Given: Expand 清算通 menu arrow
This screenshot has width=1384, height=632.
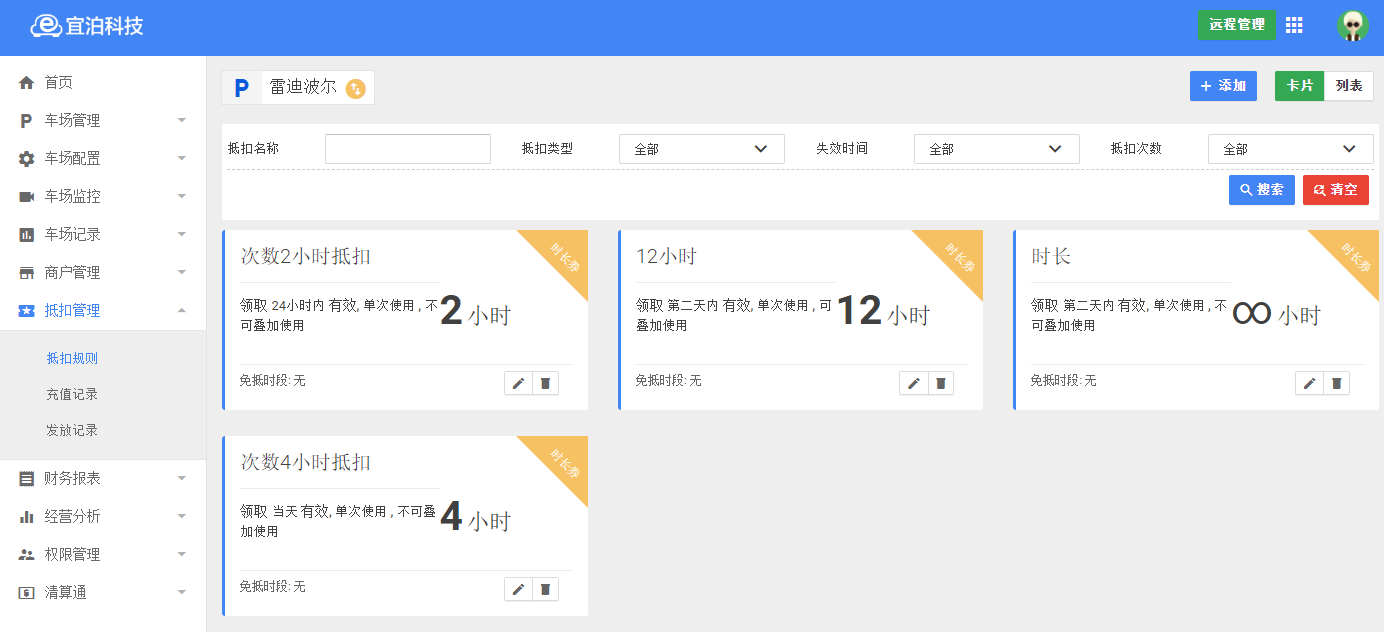Looking at the screenshot, I should [x=182, y=592].
